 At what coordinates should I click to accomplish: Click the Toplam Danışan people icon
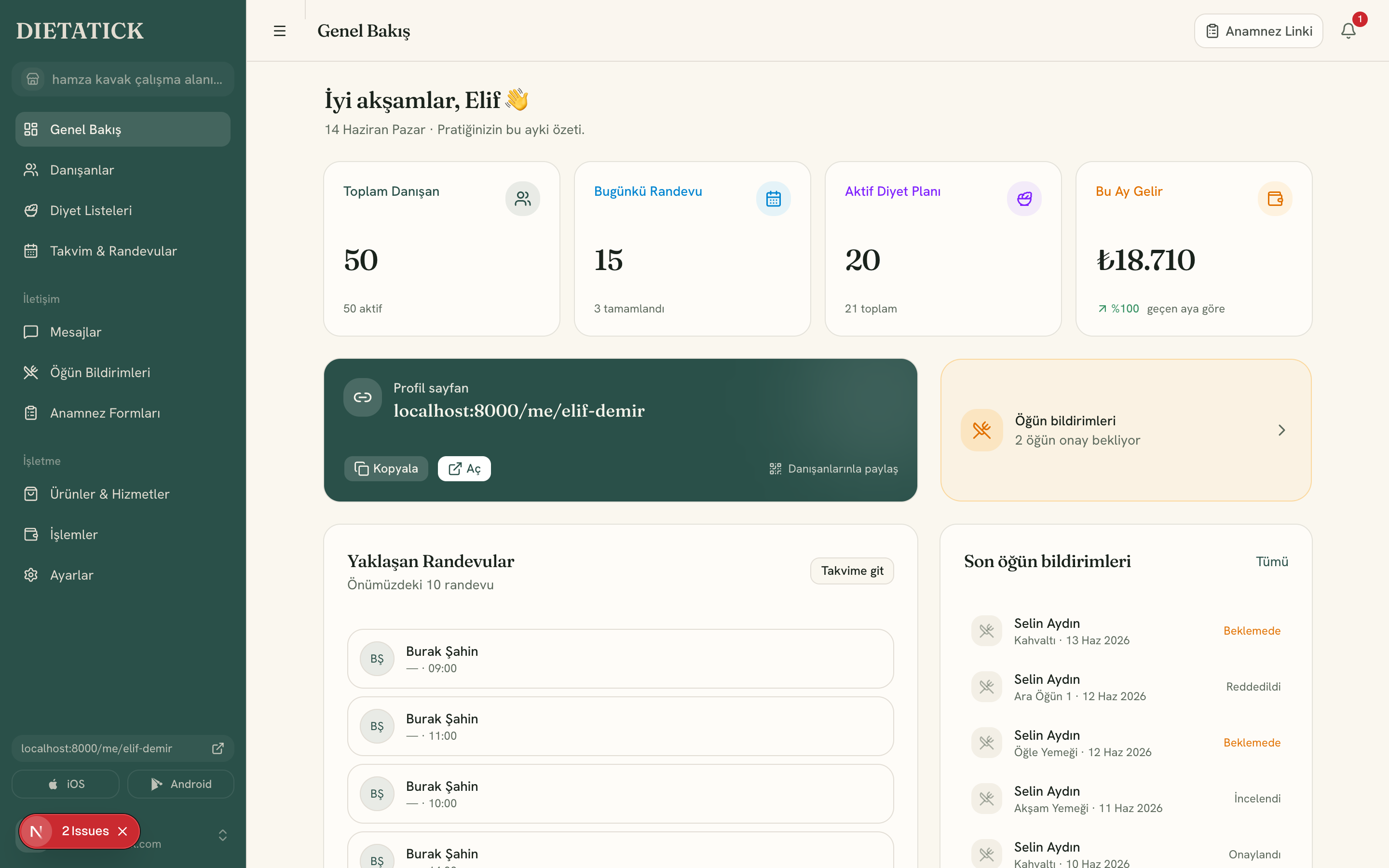(x=522, y=199)
